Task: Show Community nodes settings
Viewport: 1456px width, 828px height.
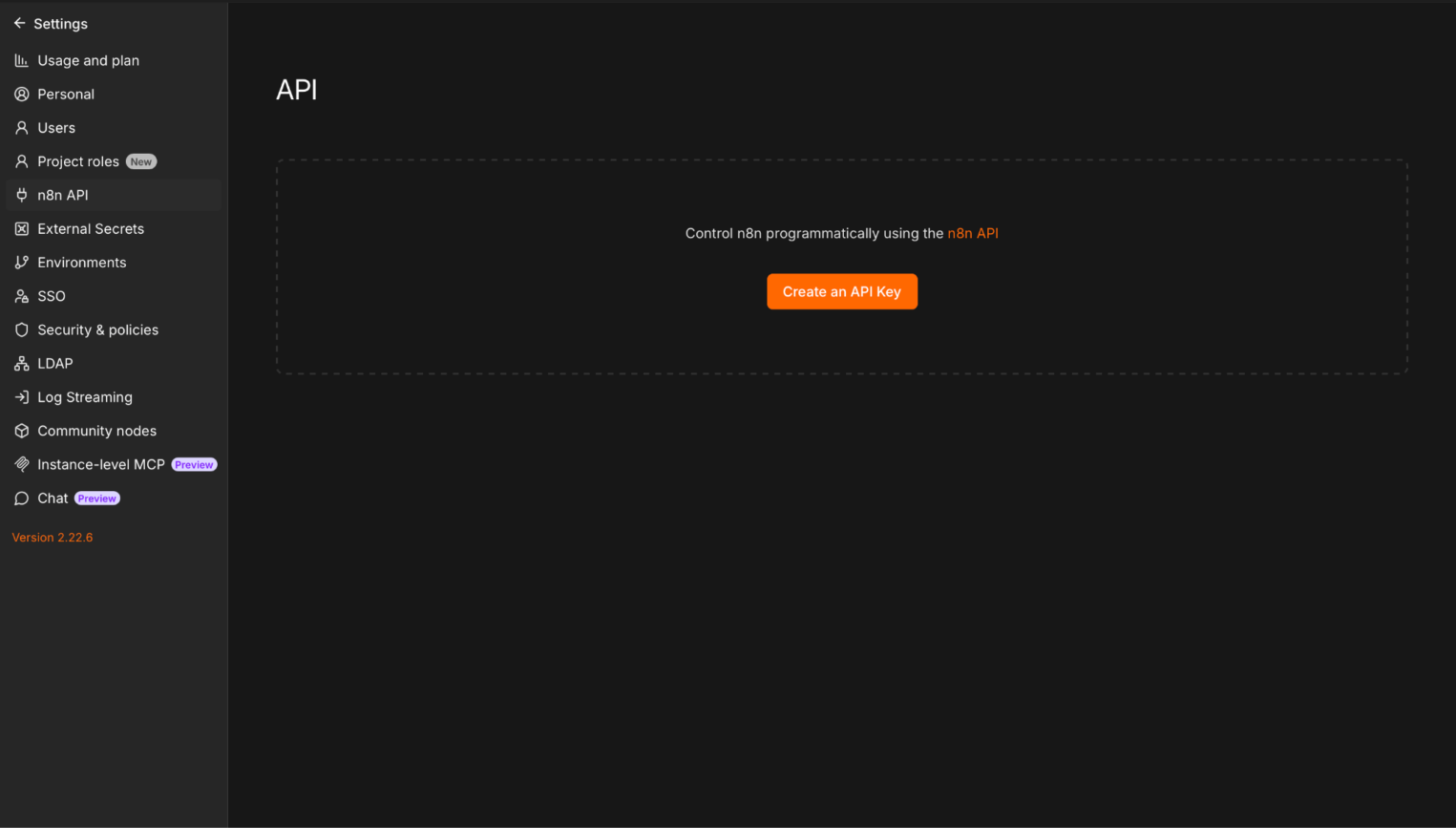Action: pos(114,431)
